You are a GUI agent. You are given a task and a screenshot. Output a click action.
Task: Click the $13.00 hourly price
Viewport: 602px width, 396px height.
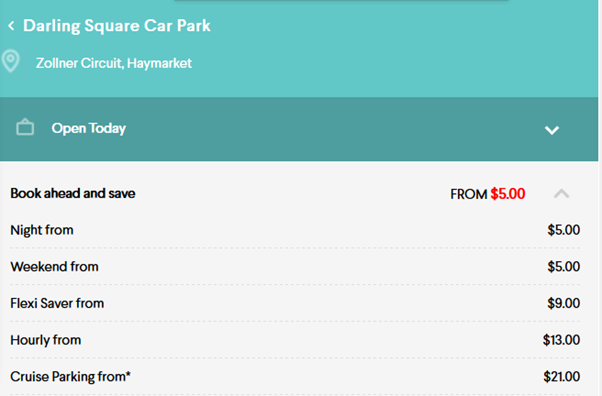pos(561,340)
